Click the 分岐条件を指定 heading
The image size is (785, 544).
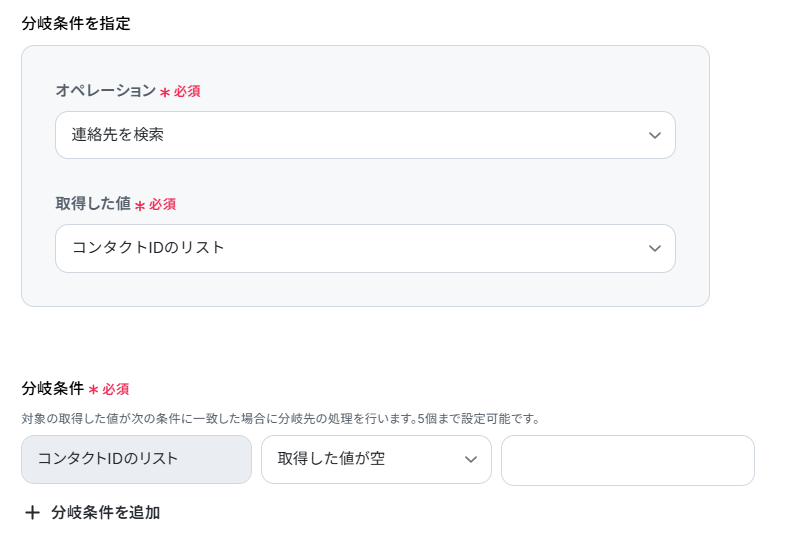tap(76, 24)
